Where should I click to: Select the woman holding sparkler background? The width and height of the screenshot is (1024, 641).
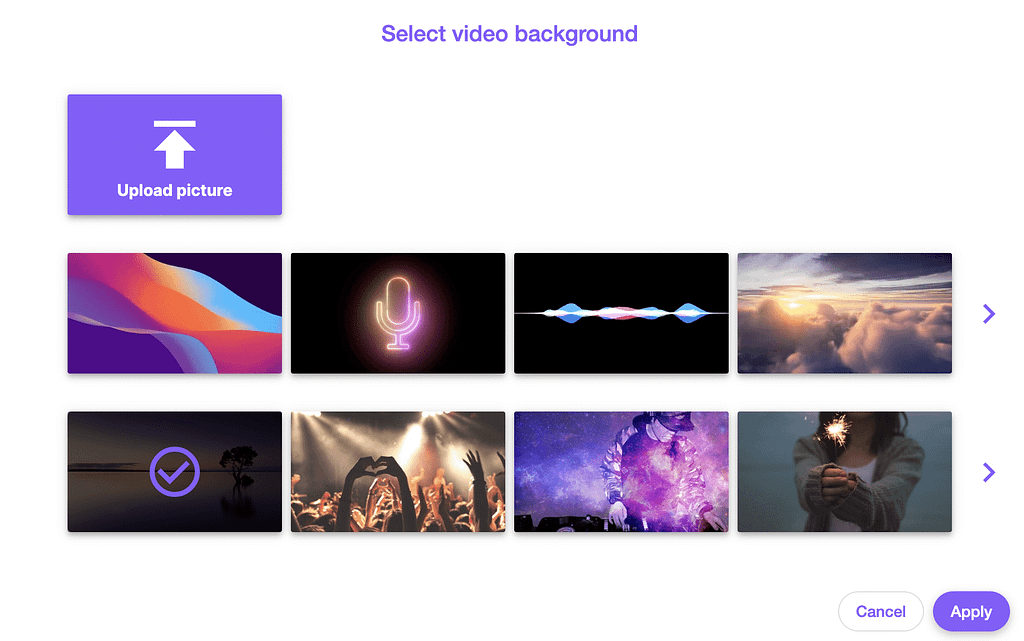[x=844, y=472]
